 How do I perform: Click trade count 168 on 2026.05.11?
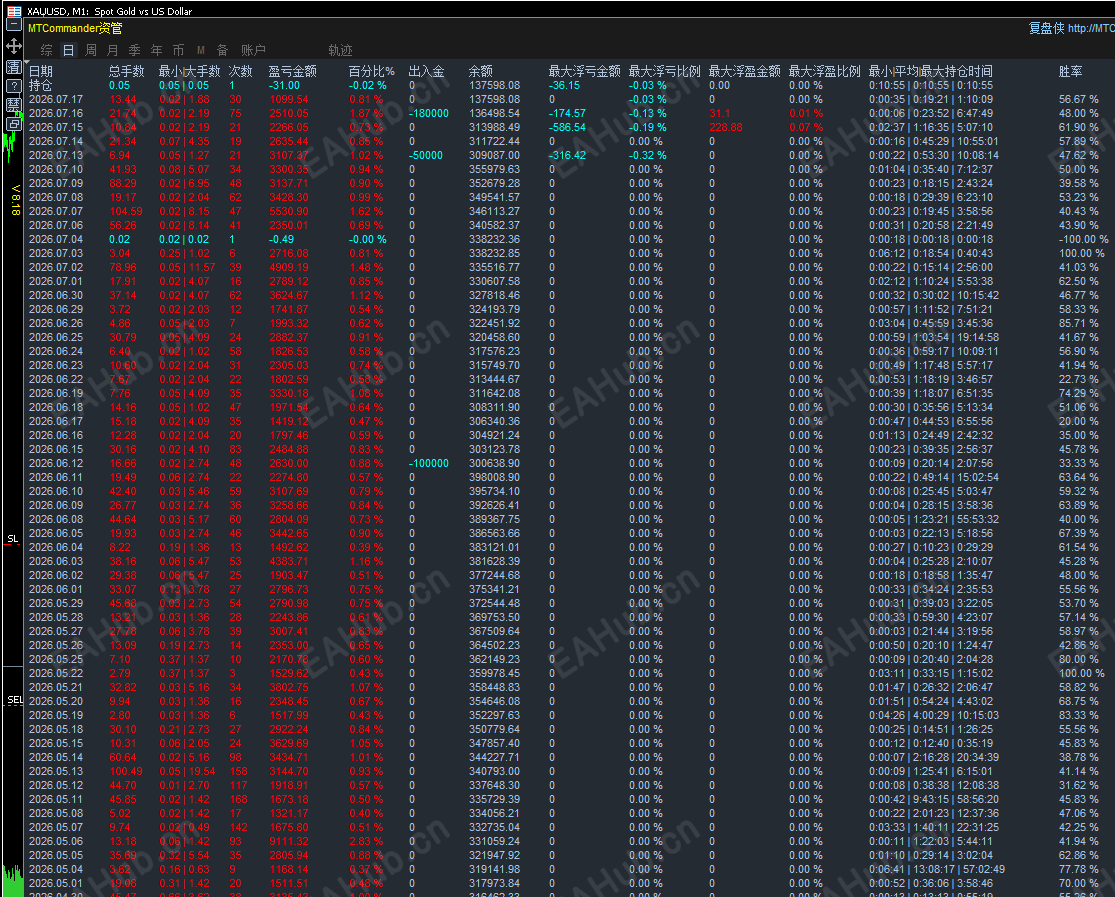[x=238, y=800]
